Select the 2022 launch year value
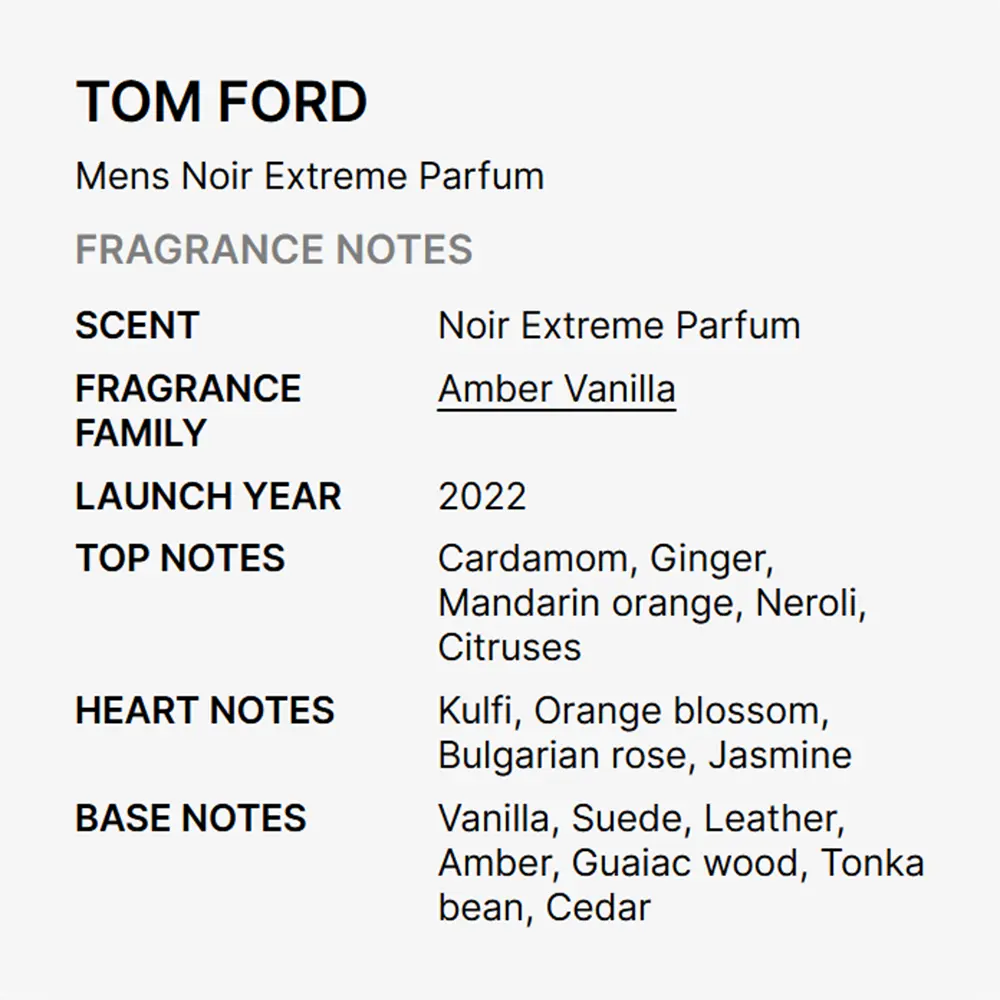Image resolution: width=1000 pixels, height=1000 pixels. point(482,496)
